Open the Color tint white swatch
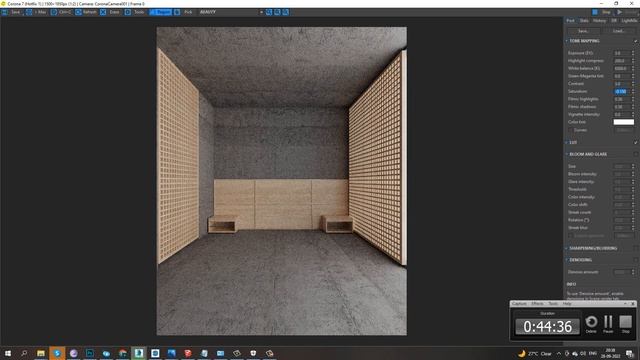The width and height of the screenshot is (640, 360). (x=623, y=122)
